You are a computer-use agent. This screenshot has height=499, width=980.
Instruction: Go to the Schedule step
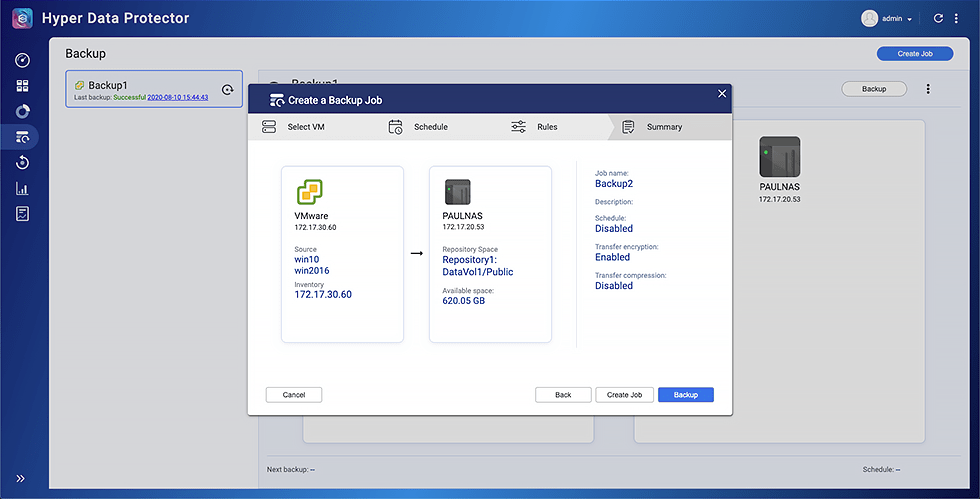click(x=431, y=127)
